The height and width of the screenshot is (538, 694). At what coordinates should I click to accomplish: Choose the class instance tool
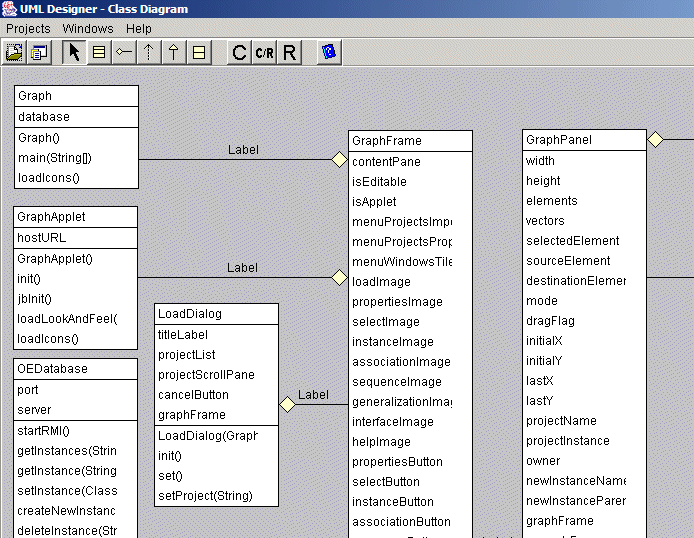tap(99, 53)
